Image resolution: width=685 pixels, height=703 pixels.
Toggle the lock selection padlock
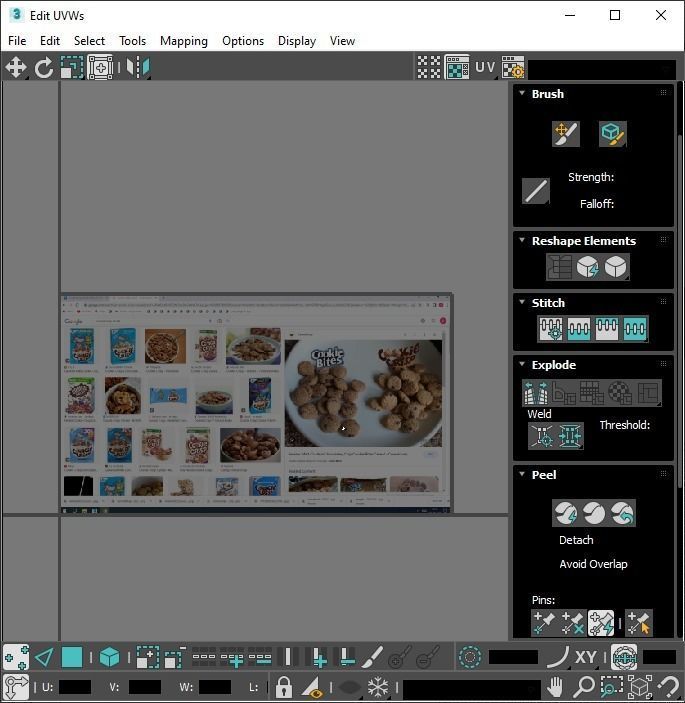pos(283,686)
